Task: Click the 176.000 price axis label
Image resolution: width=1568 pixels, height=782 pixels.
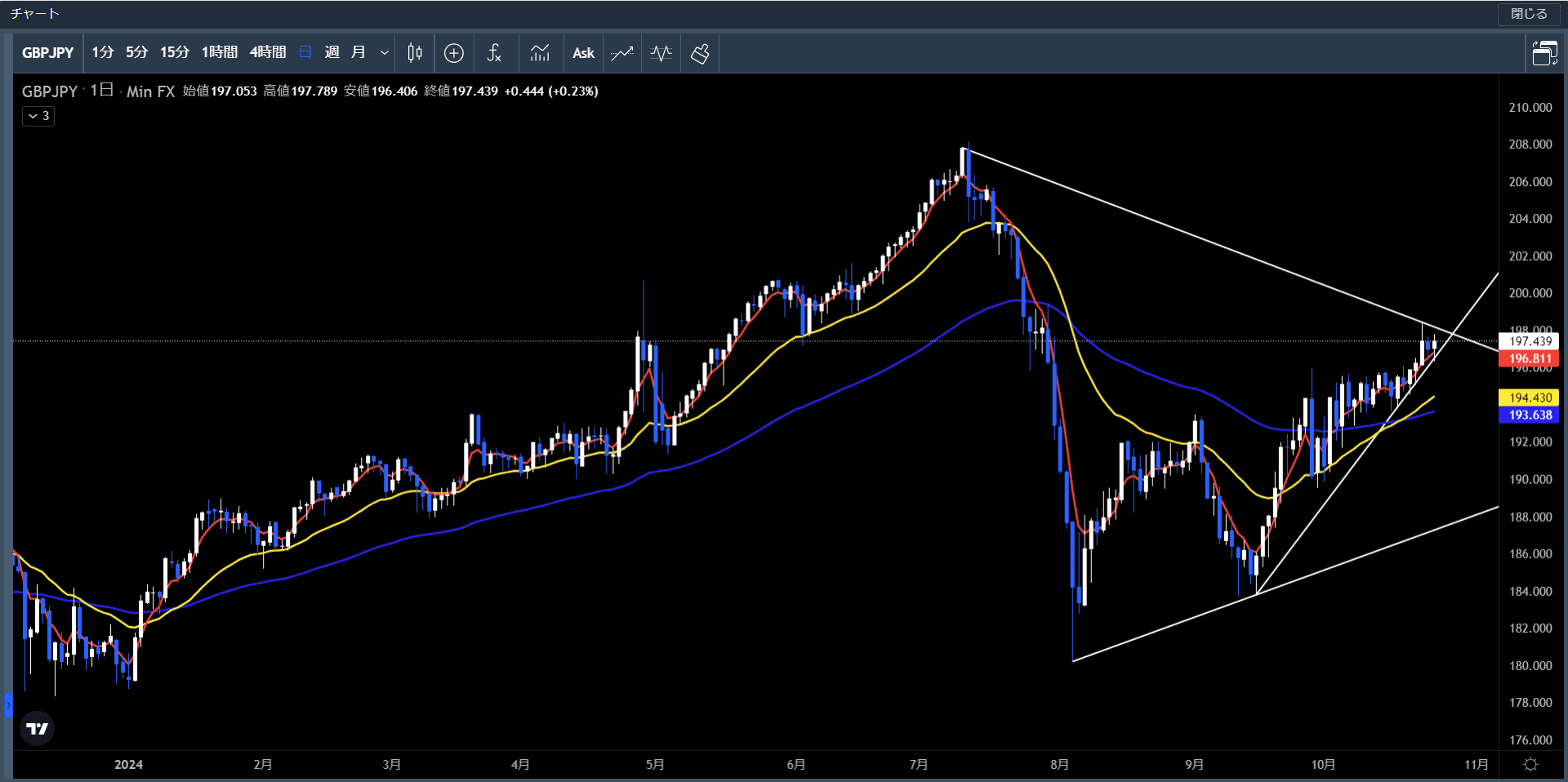Action: (1530, 740)
